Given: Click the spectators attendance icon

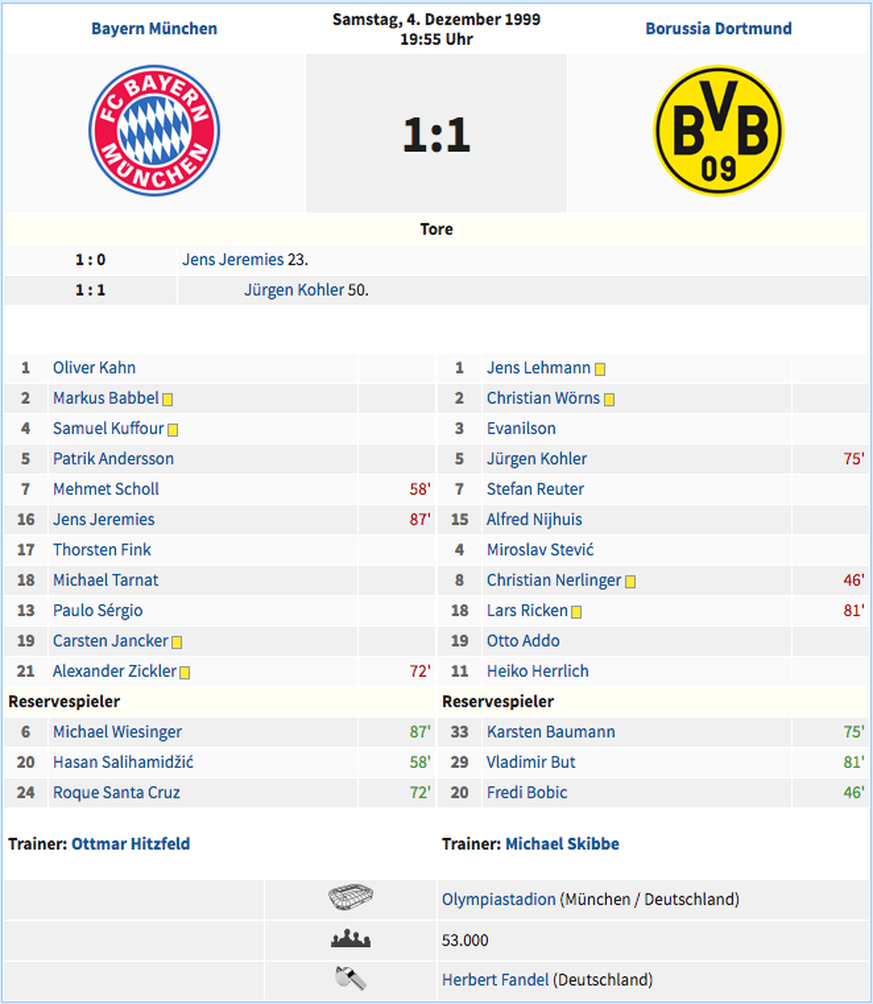Looking at the screenshot, I should [350, 940].
